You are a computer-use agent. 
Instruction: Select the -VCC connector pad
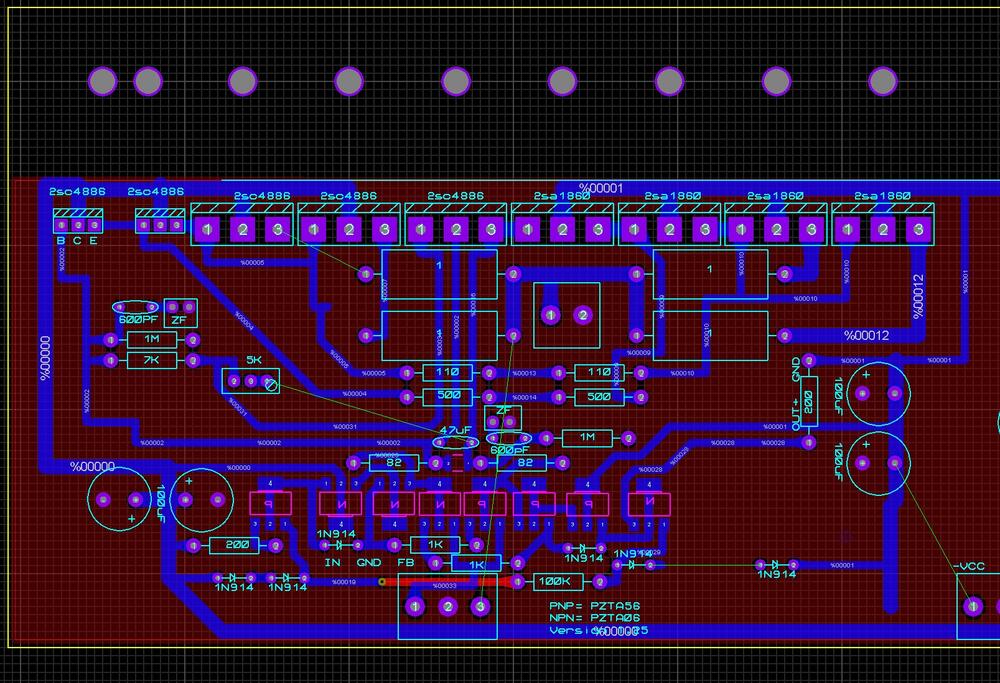[x=971, y=606]
